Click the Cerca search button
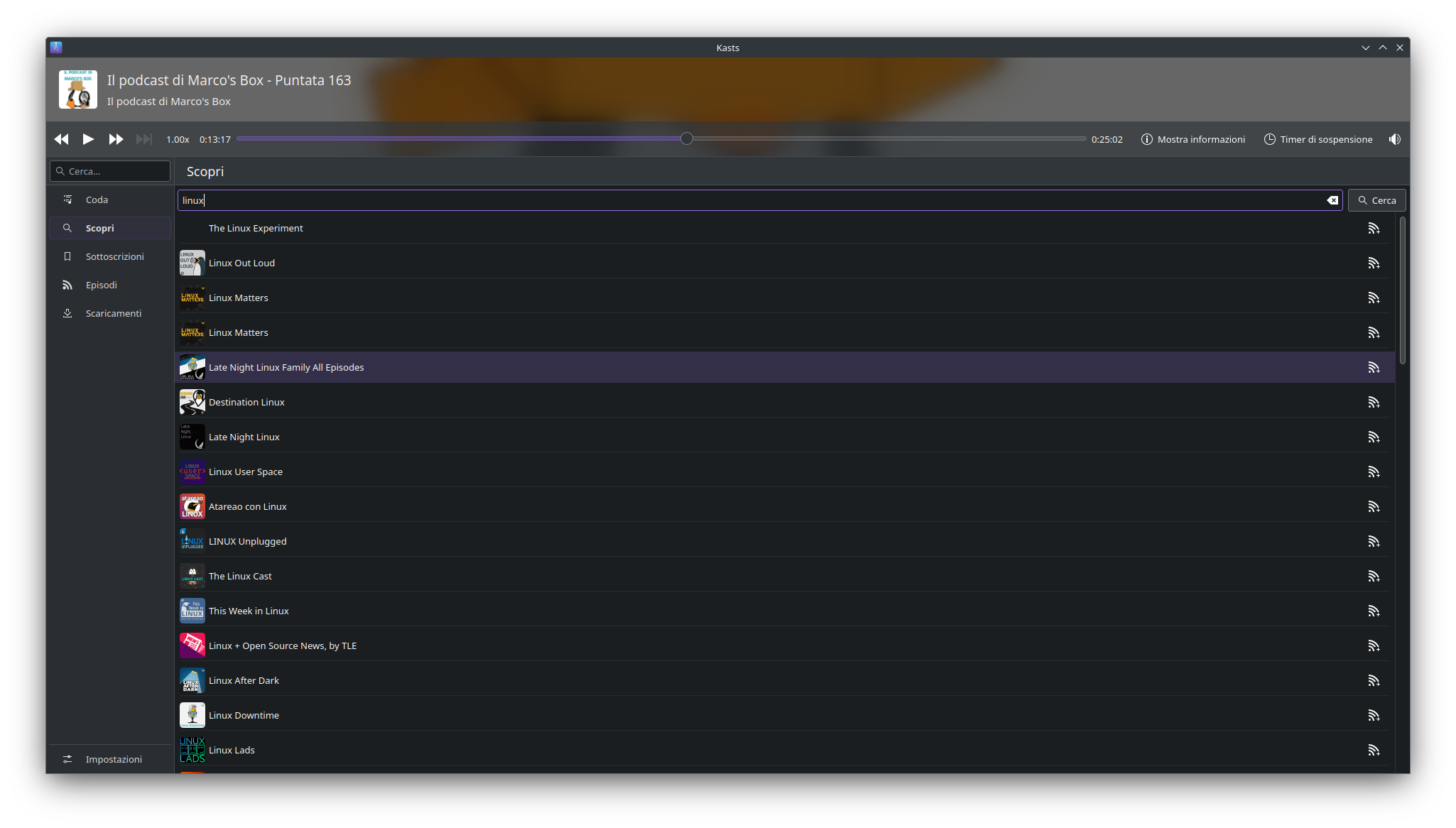This screenshot has height=828, width=1456. (1376, 200)
